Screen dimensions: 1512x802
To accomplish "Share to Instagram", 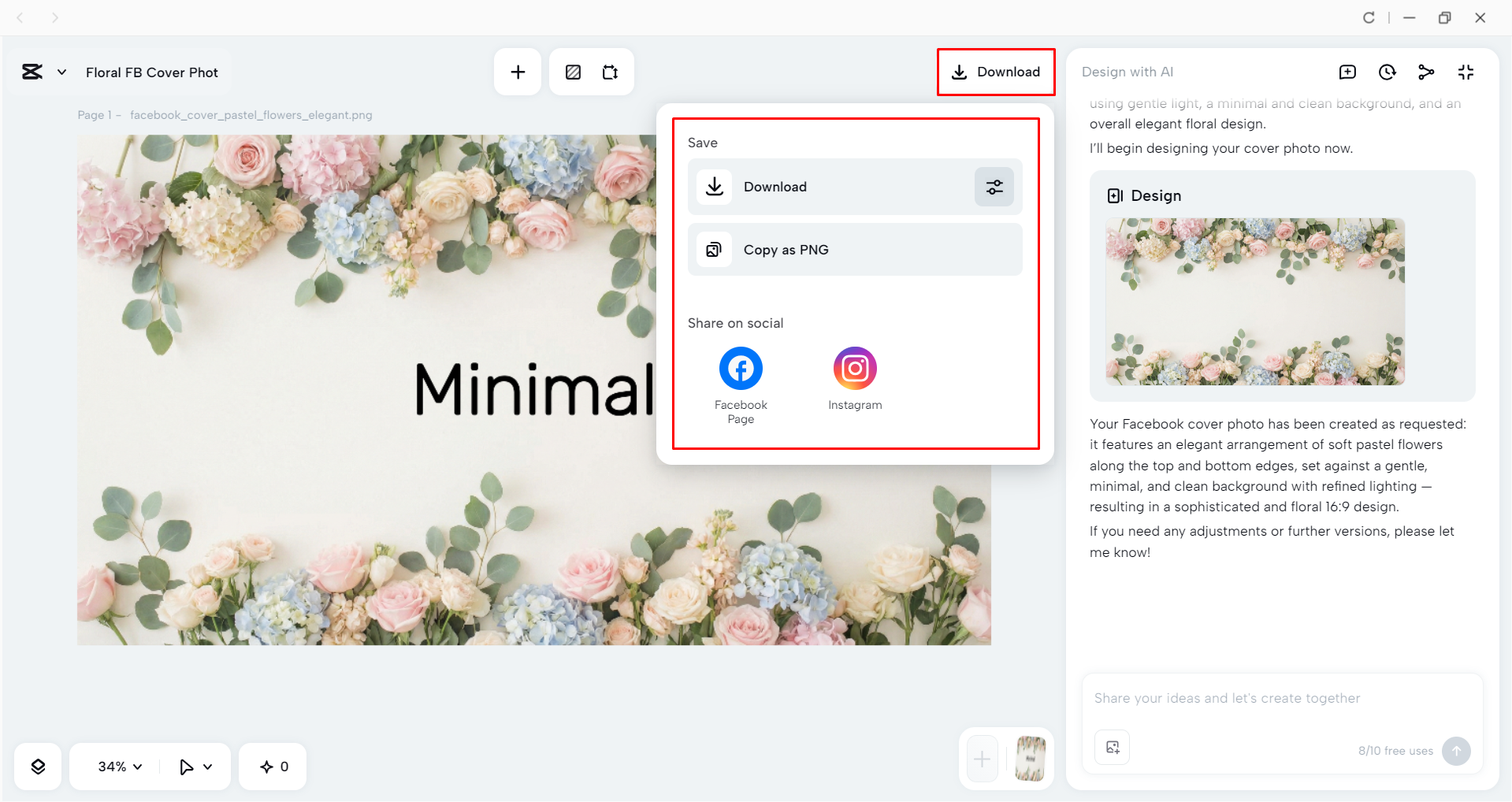I will pyautogui.click(x=855, y=379).
